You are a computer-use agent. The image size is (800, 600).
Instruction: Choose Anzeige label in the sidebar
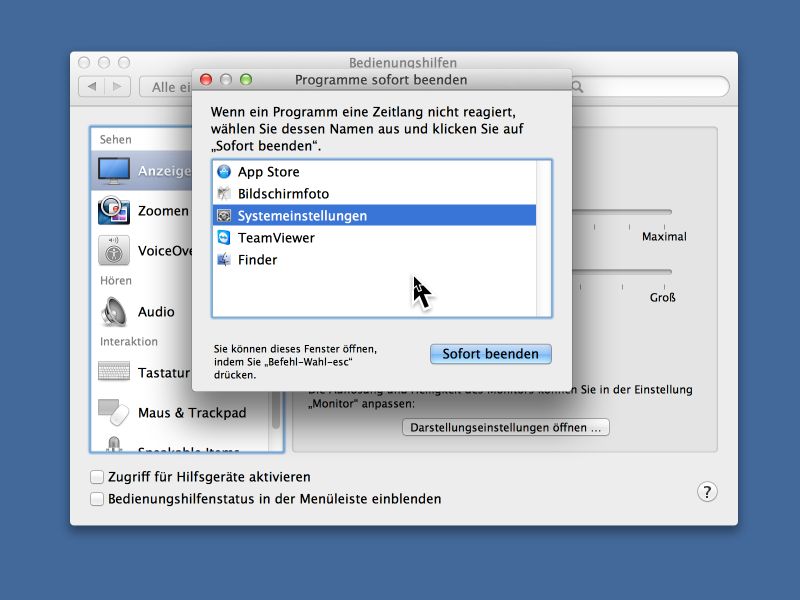click(164, 171)
